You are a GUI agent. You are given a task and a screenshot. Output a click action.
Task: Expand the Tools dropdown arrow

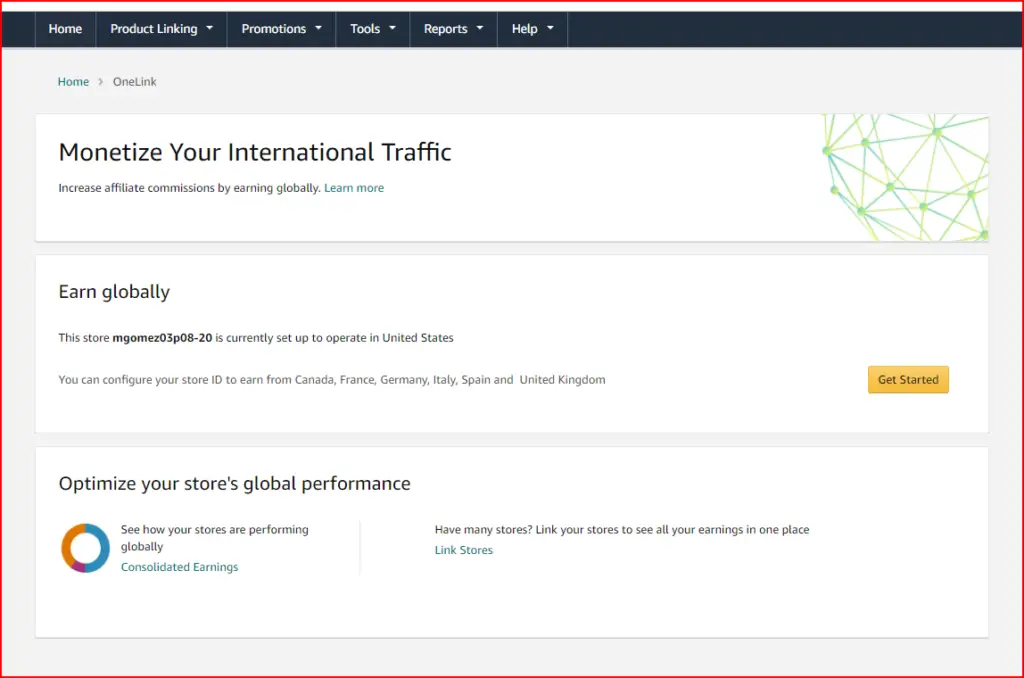click(x=392, y=28)
